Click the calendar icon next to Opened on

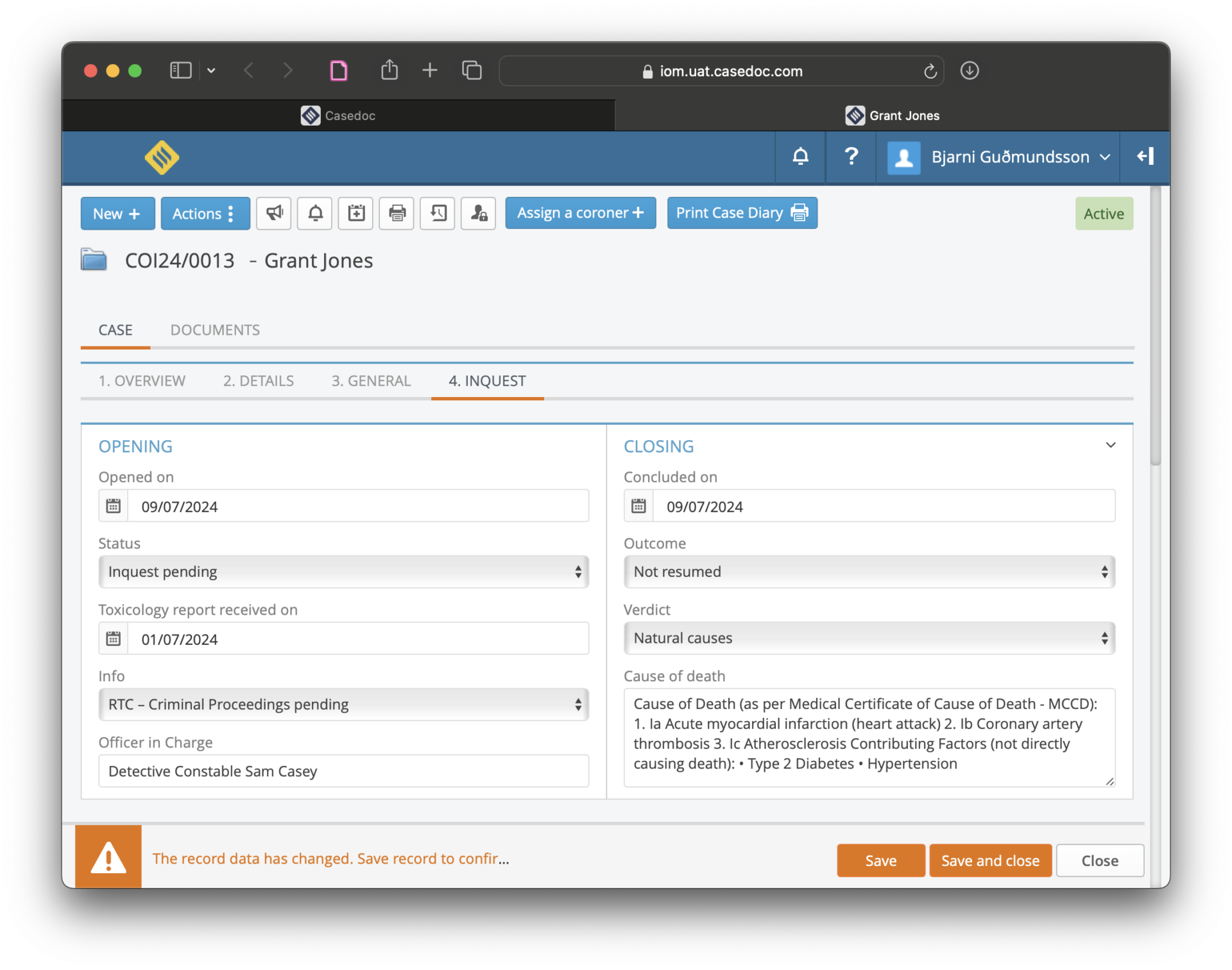coord(114,506)
